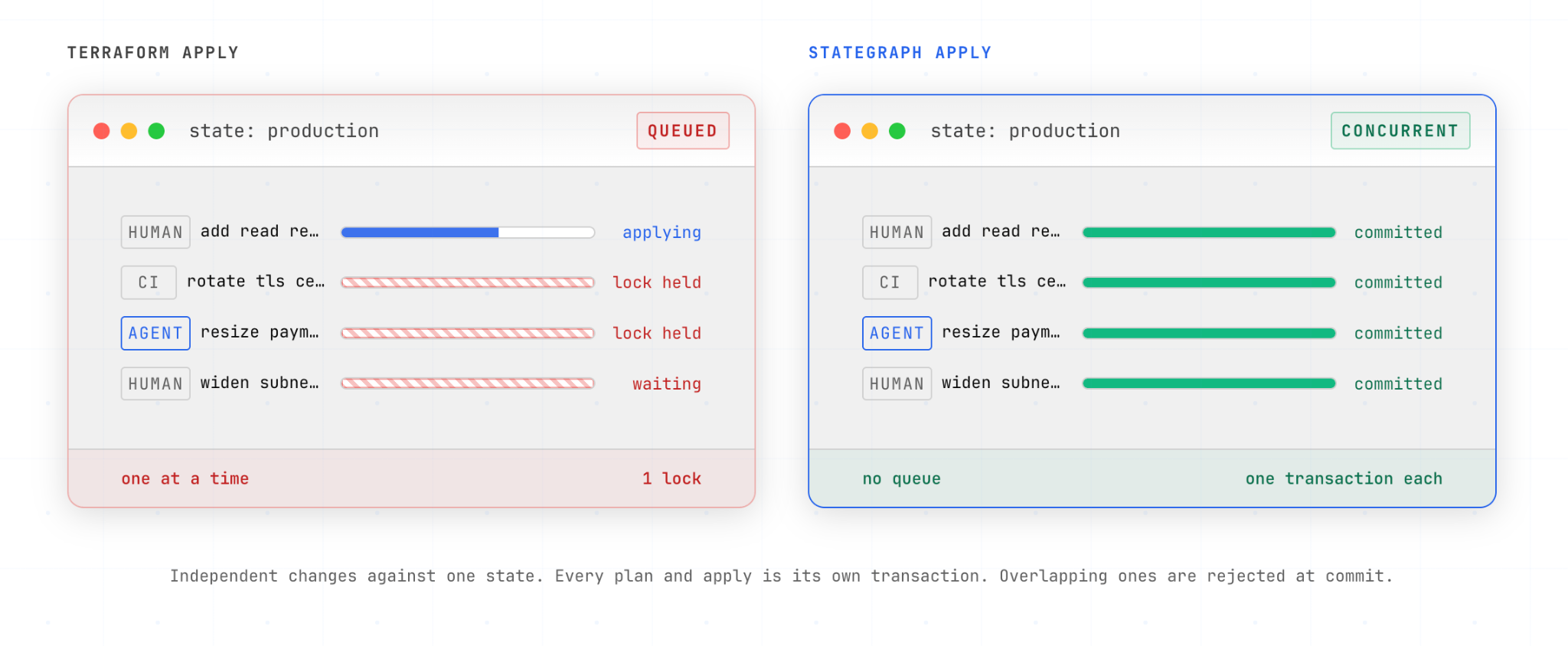The image size is (1568, 646).
Task: Click the yellow dot in Terraform window
Action: [x=129, y=131]
